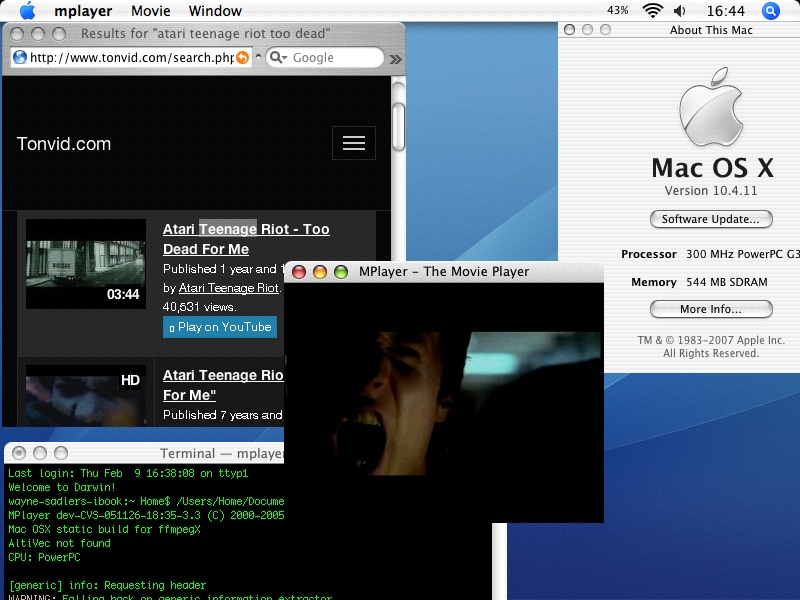Zoom the MPlayer movie window with green button
The height and width of the screenshot is (600, 800).
tap(341, 272)
